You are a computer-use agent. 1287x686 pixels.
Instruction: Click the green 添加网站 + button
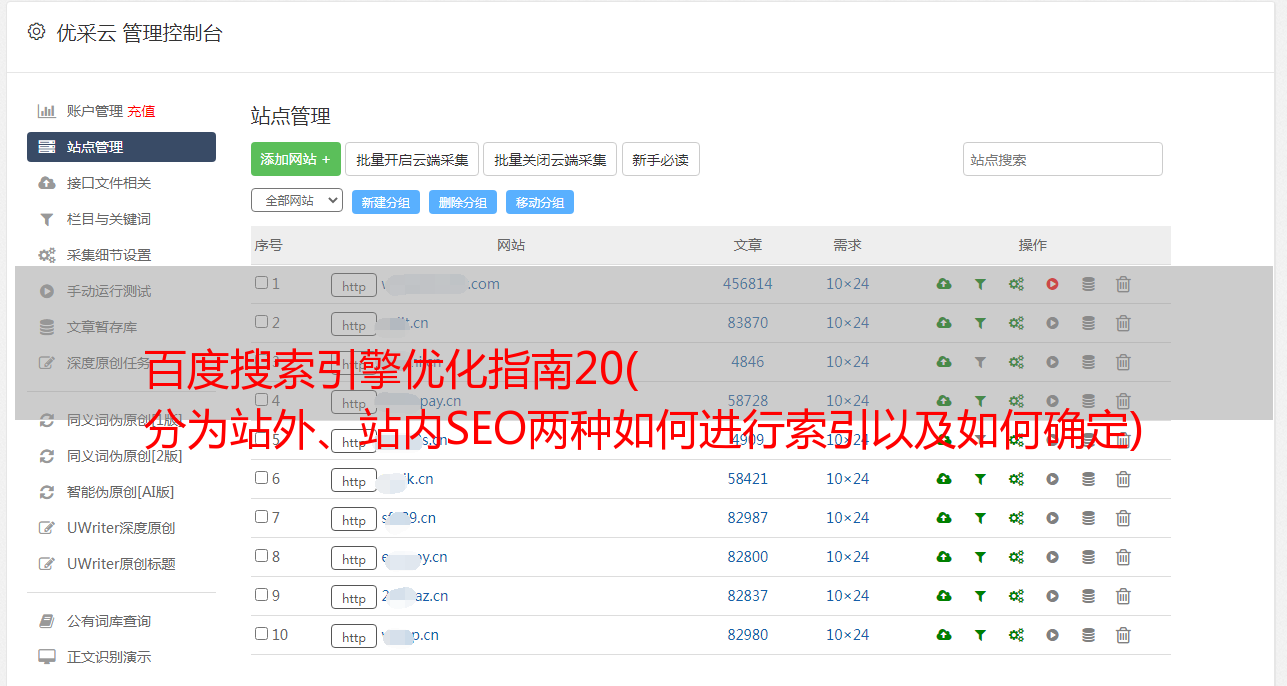(296, 159)
